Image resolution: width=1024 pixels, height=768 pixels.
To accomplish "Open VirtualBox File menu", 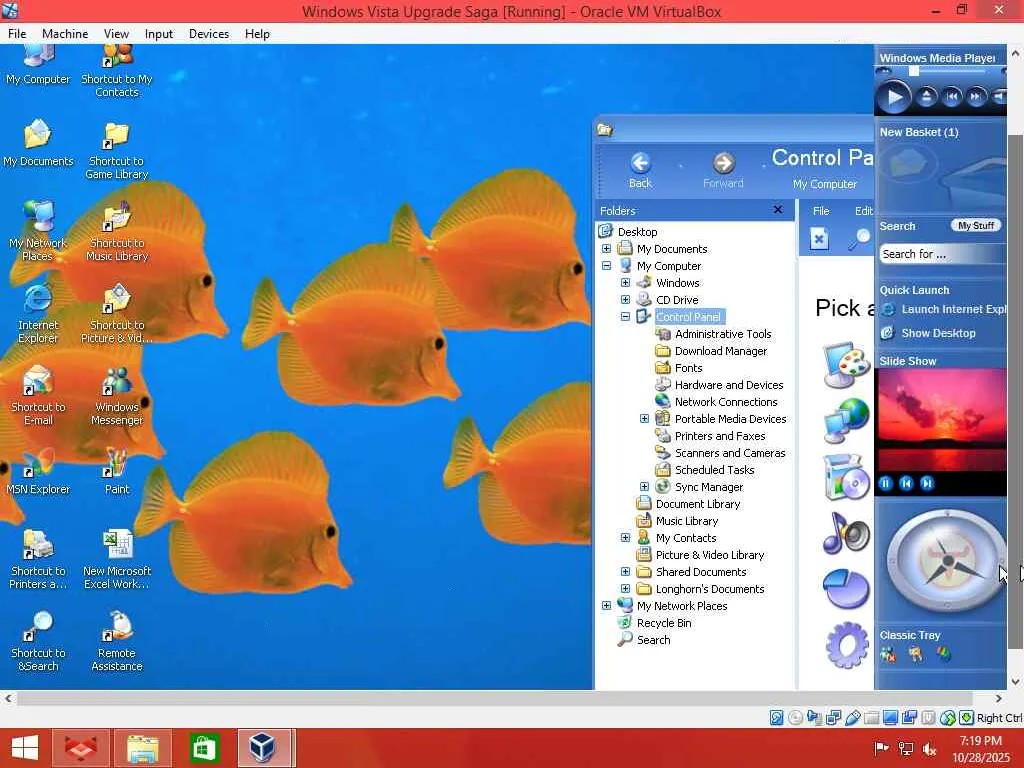I will [x=17, y=34].
